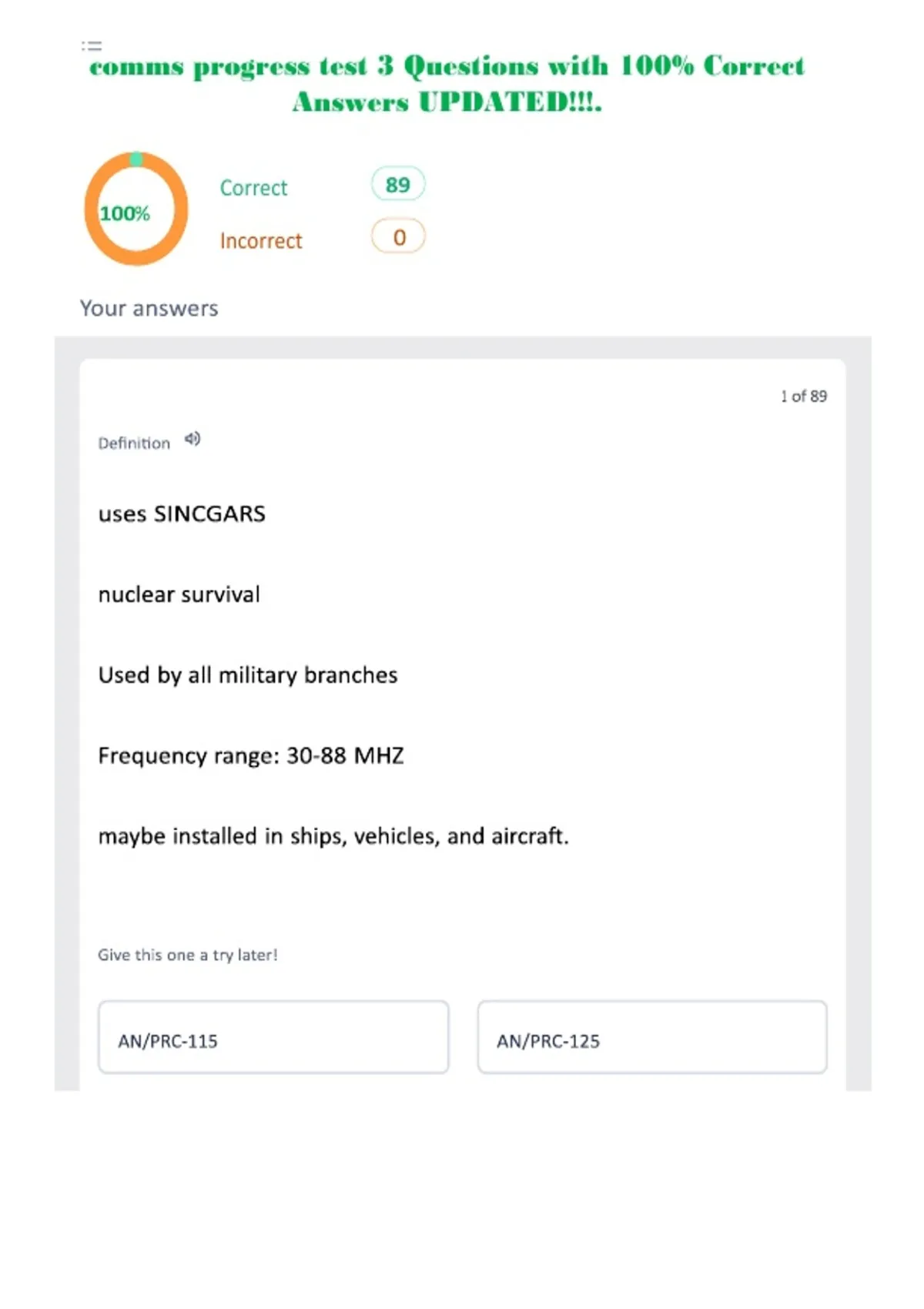Click the Your answers heading

click(149, 309)
